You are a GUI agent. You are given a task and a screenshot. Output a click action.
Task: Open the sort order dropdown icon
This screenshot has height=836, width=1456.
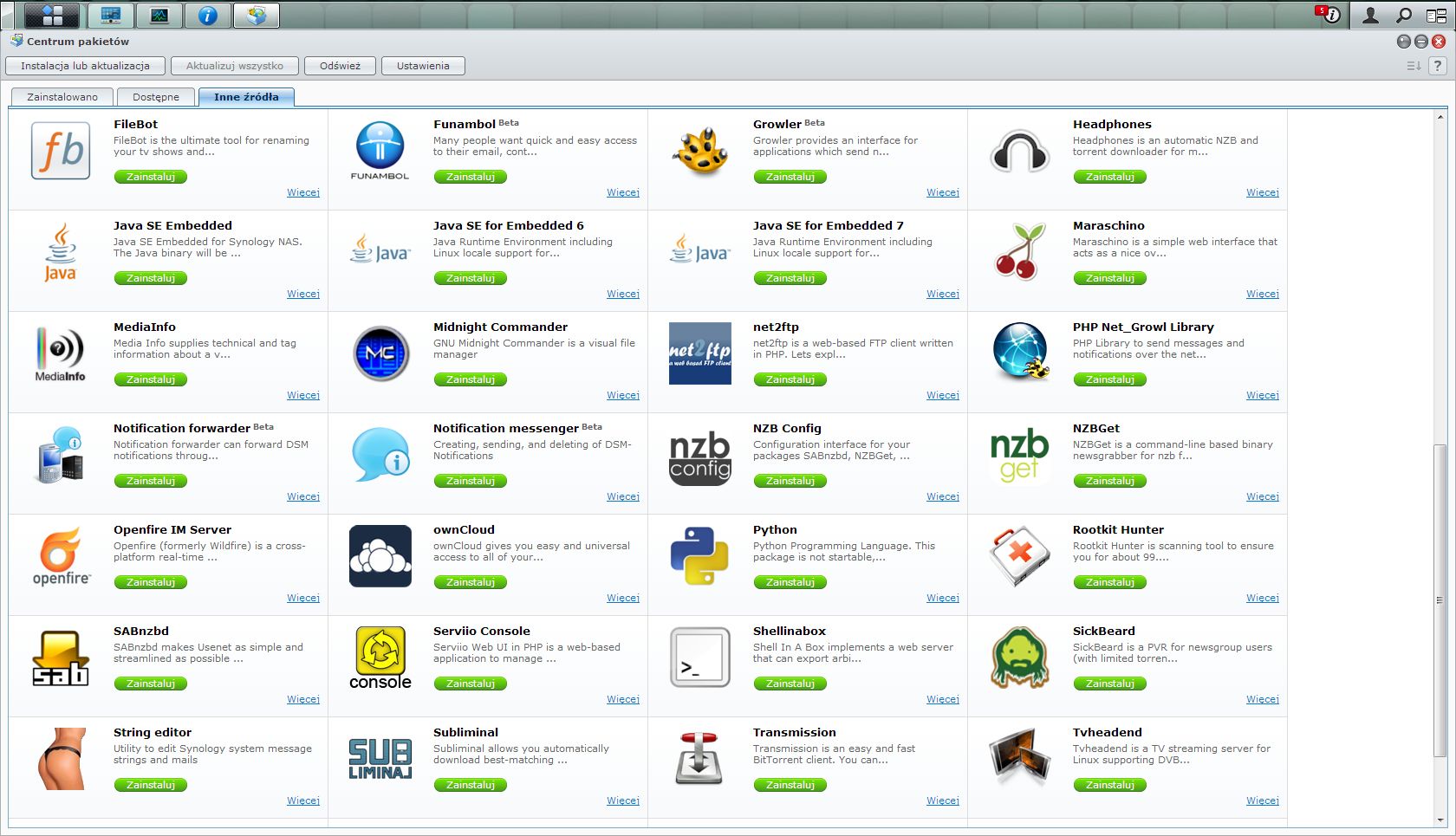[1414, 66]
